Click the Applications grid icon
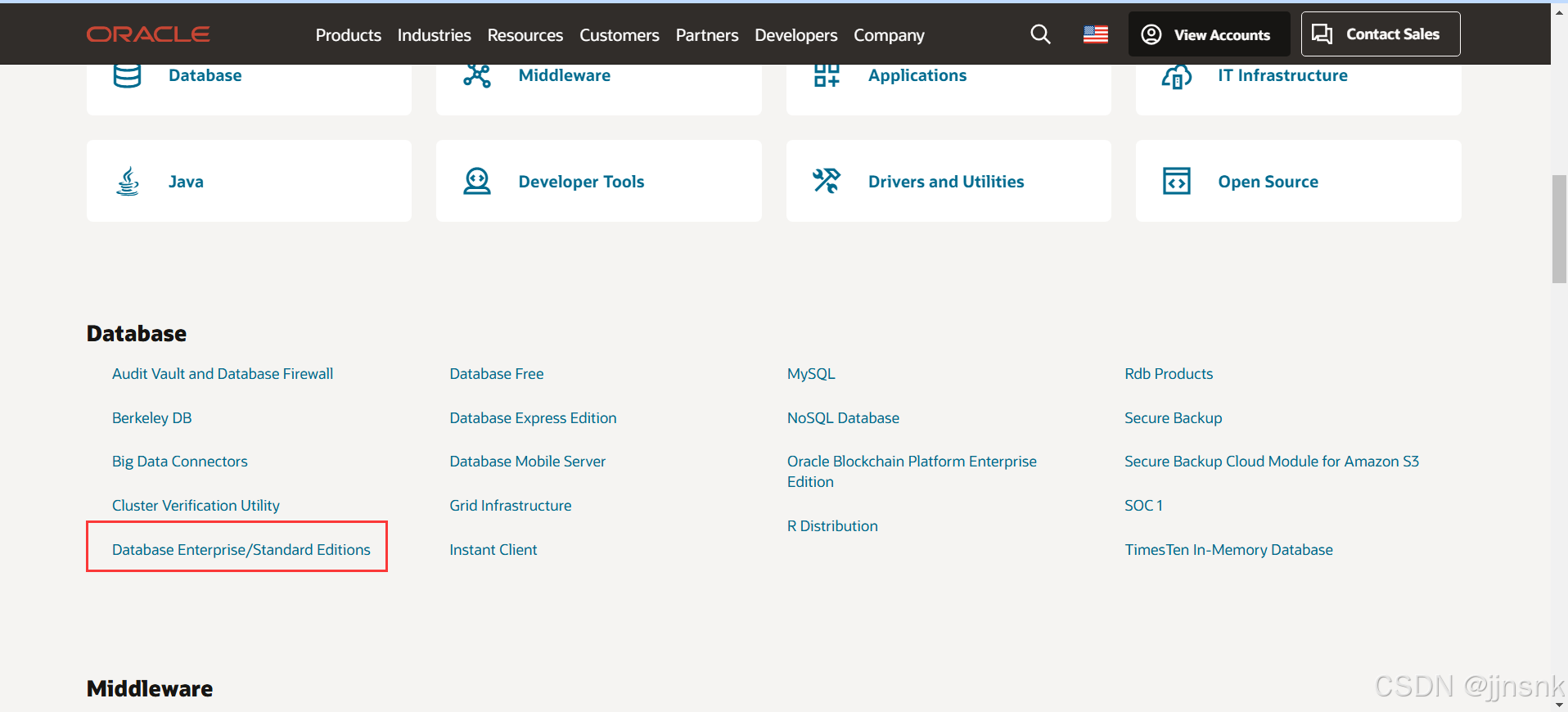1568x712 pixels. (827, 75)
